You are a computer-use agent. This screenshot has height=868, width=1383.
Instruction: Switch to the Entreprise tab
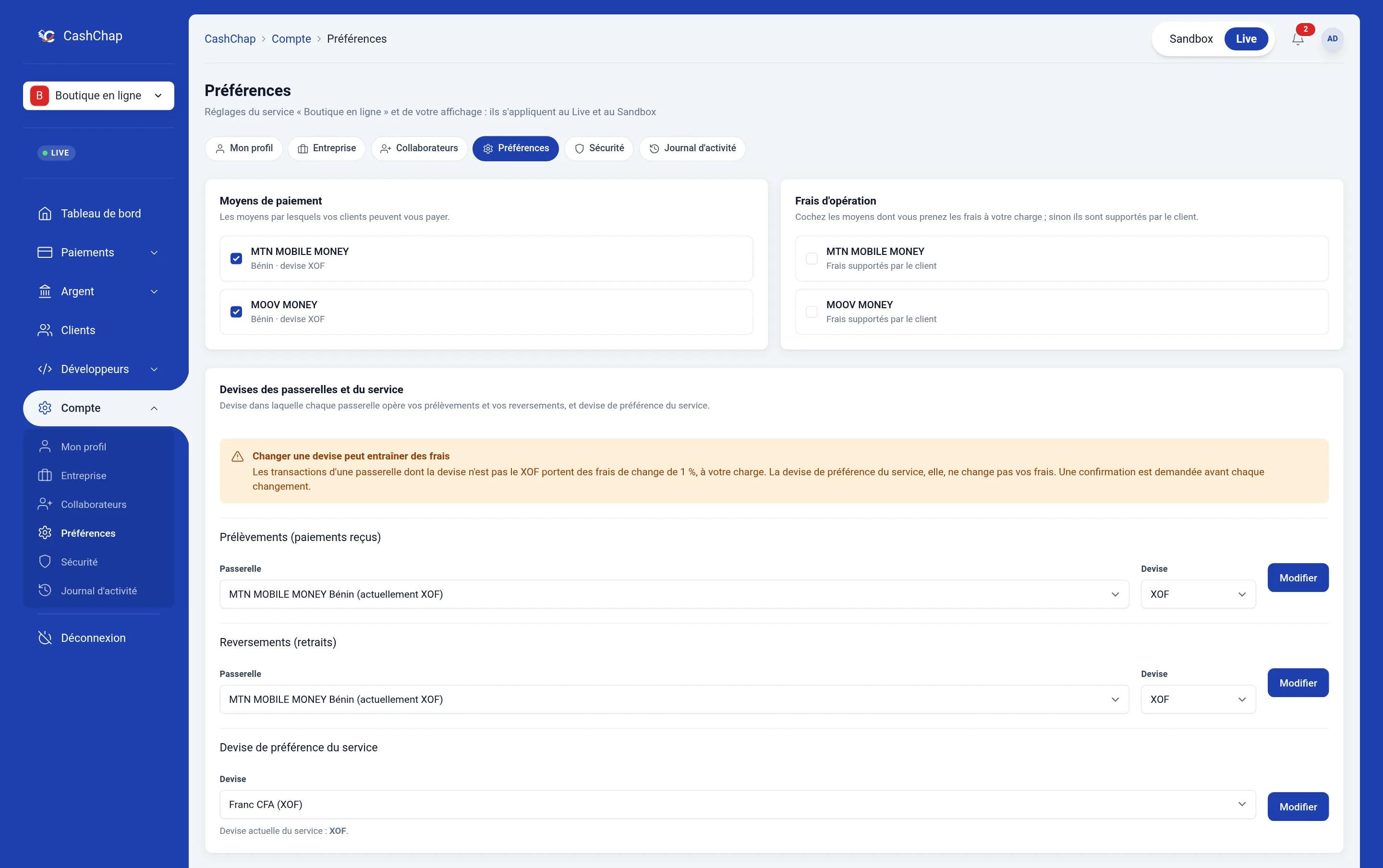pyautogui.click(x=327, y=148)
